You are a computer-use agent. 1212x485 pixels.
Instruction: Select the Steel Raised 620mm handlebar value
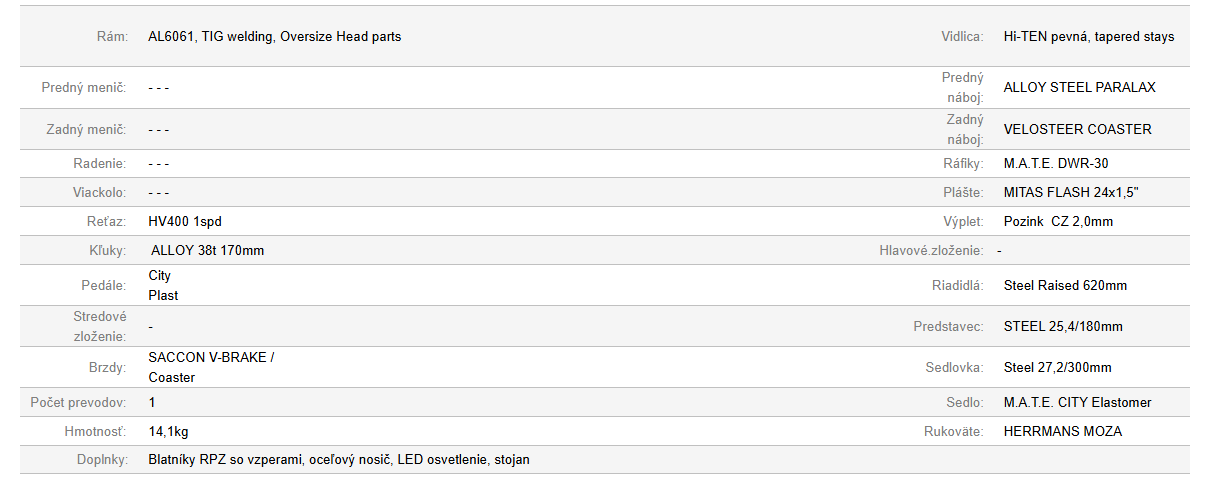coord(1065,286)
